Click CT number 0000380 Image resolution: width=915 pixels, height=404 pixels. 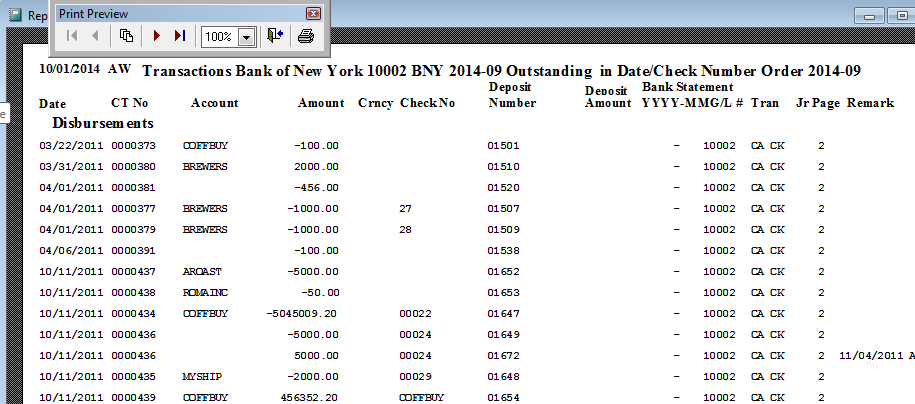click(134, 166)
